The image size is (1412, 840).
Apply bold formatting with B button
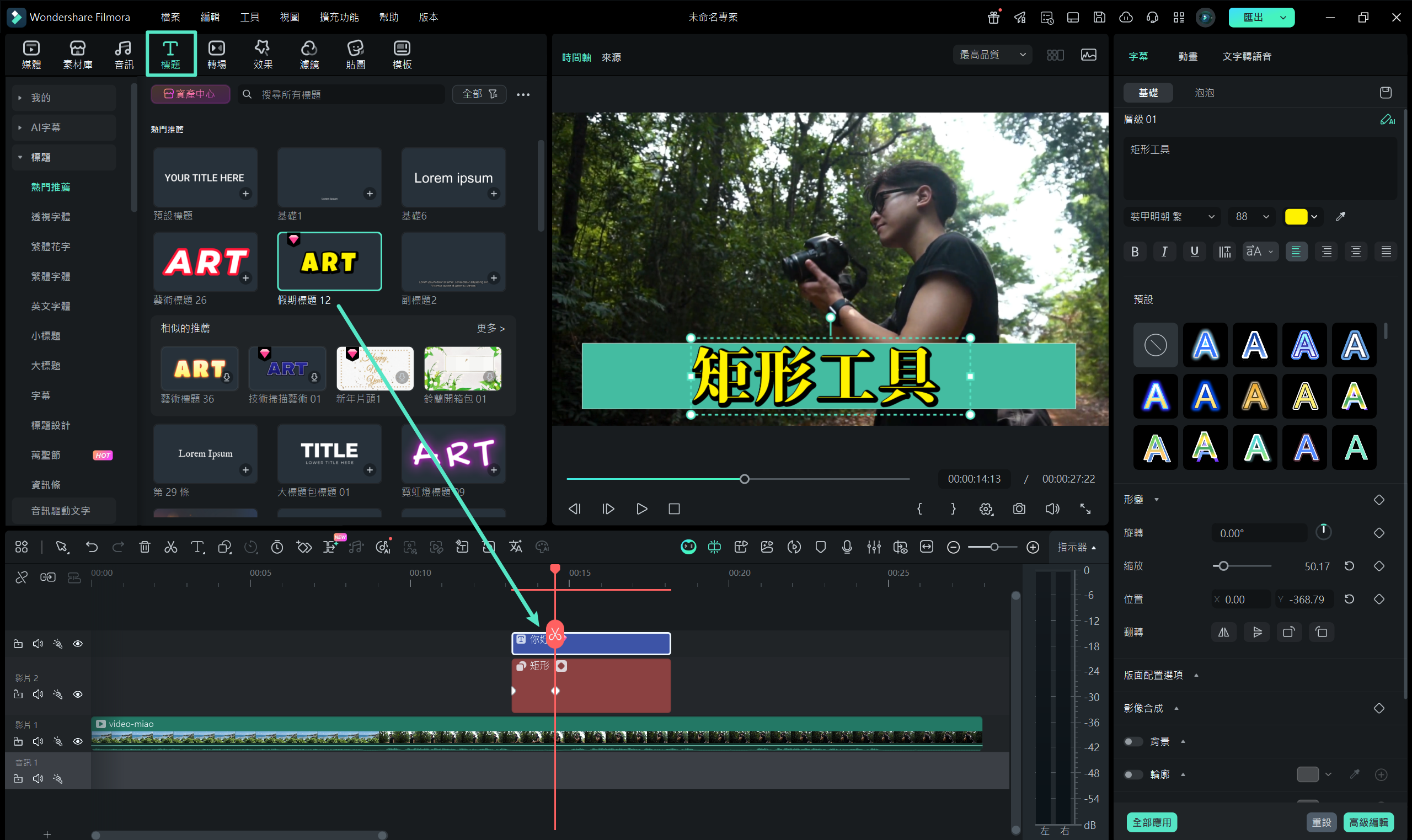1135,252
